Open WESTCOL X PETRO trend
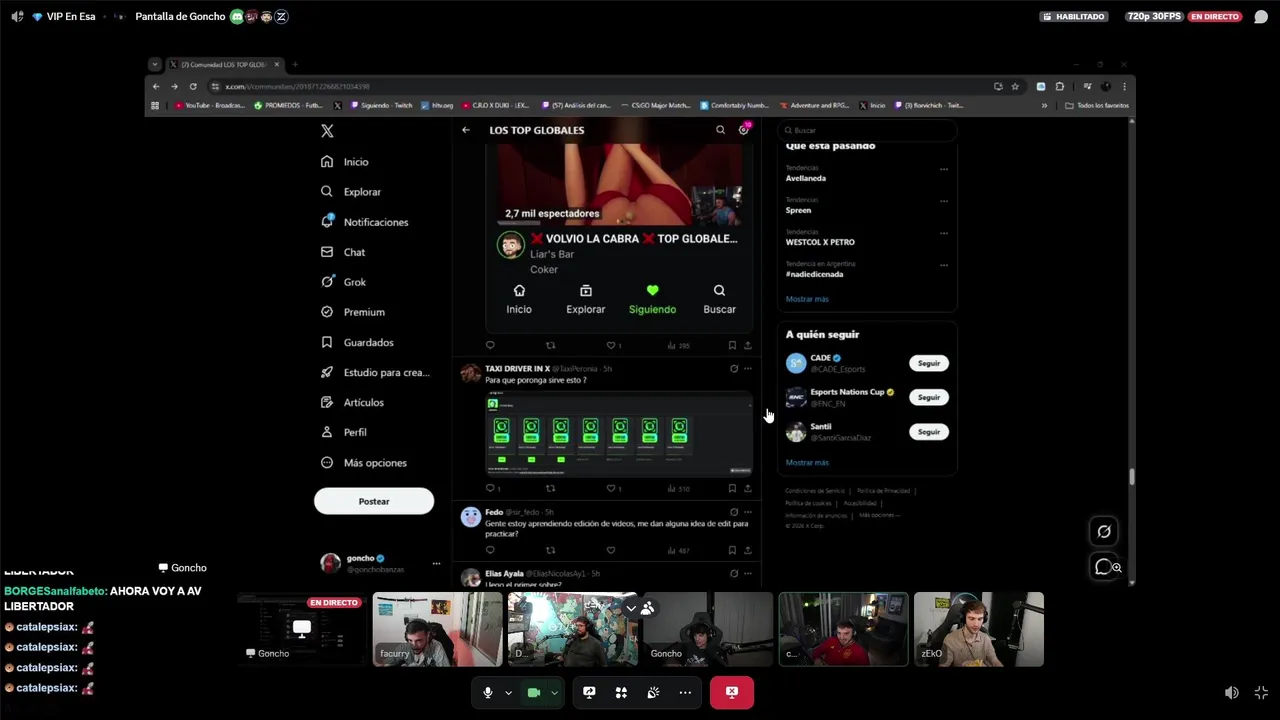This screenshot has height=720, width=1280. [x=820, y=242]
